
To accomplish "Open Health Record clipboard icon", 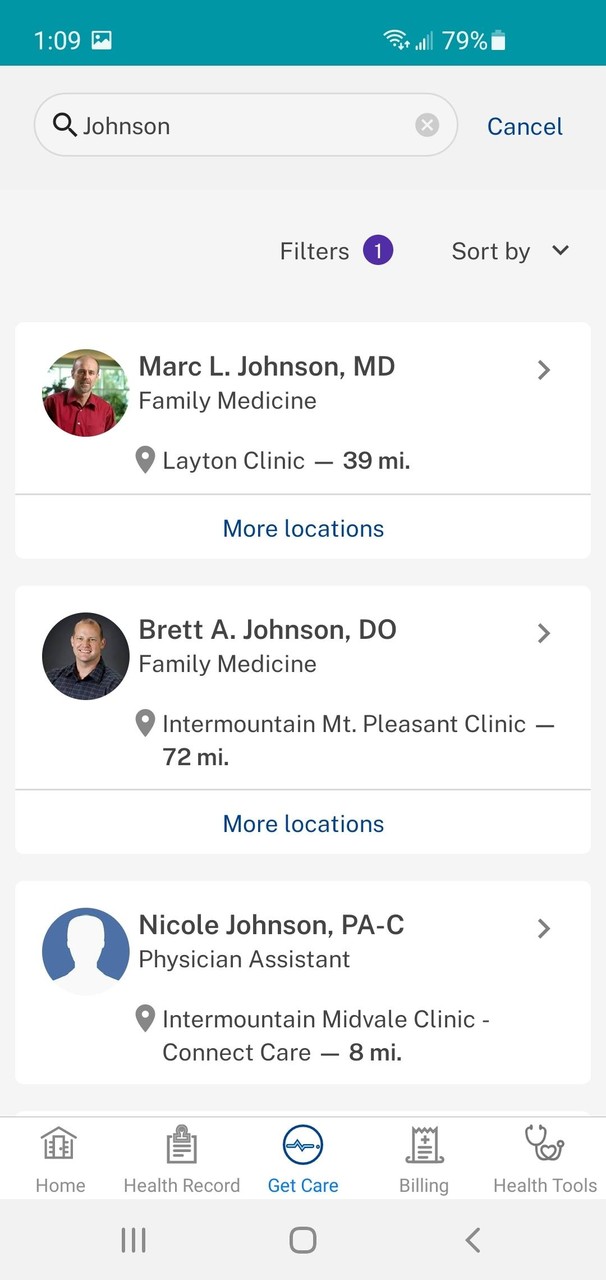I will point(181,1146).
